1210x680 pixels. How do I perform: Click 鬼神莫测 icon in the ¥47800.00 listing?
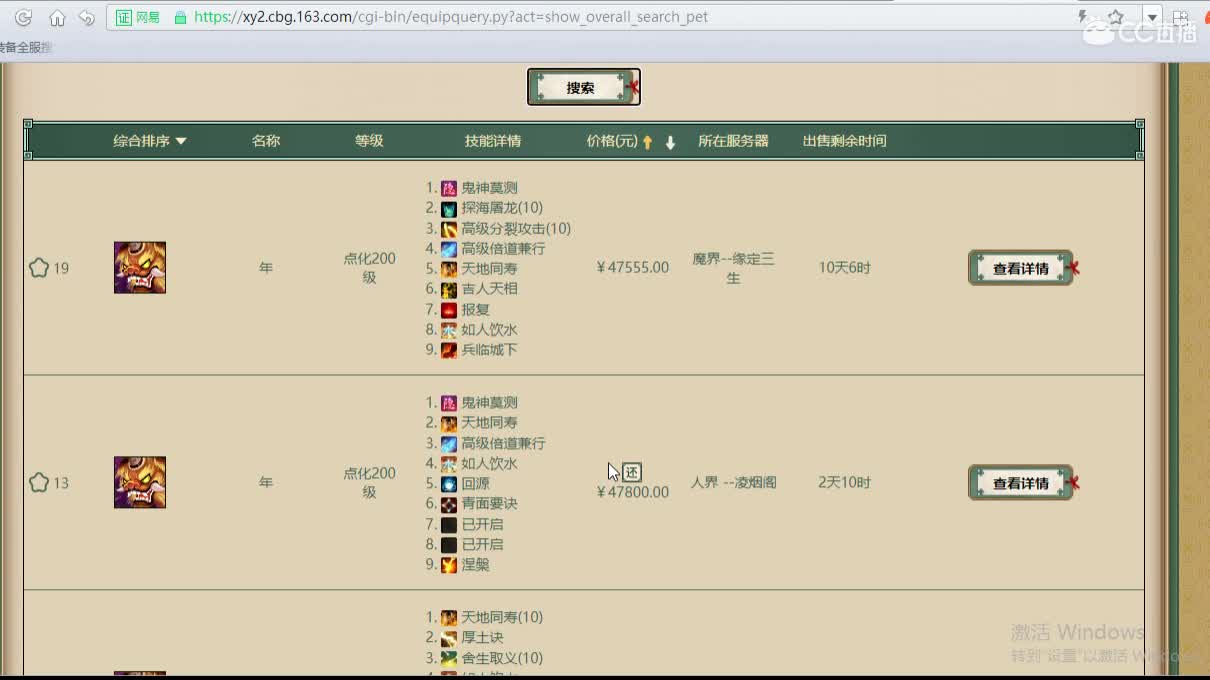[449, 403]
